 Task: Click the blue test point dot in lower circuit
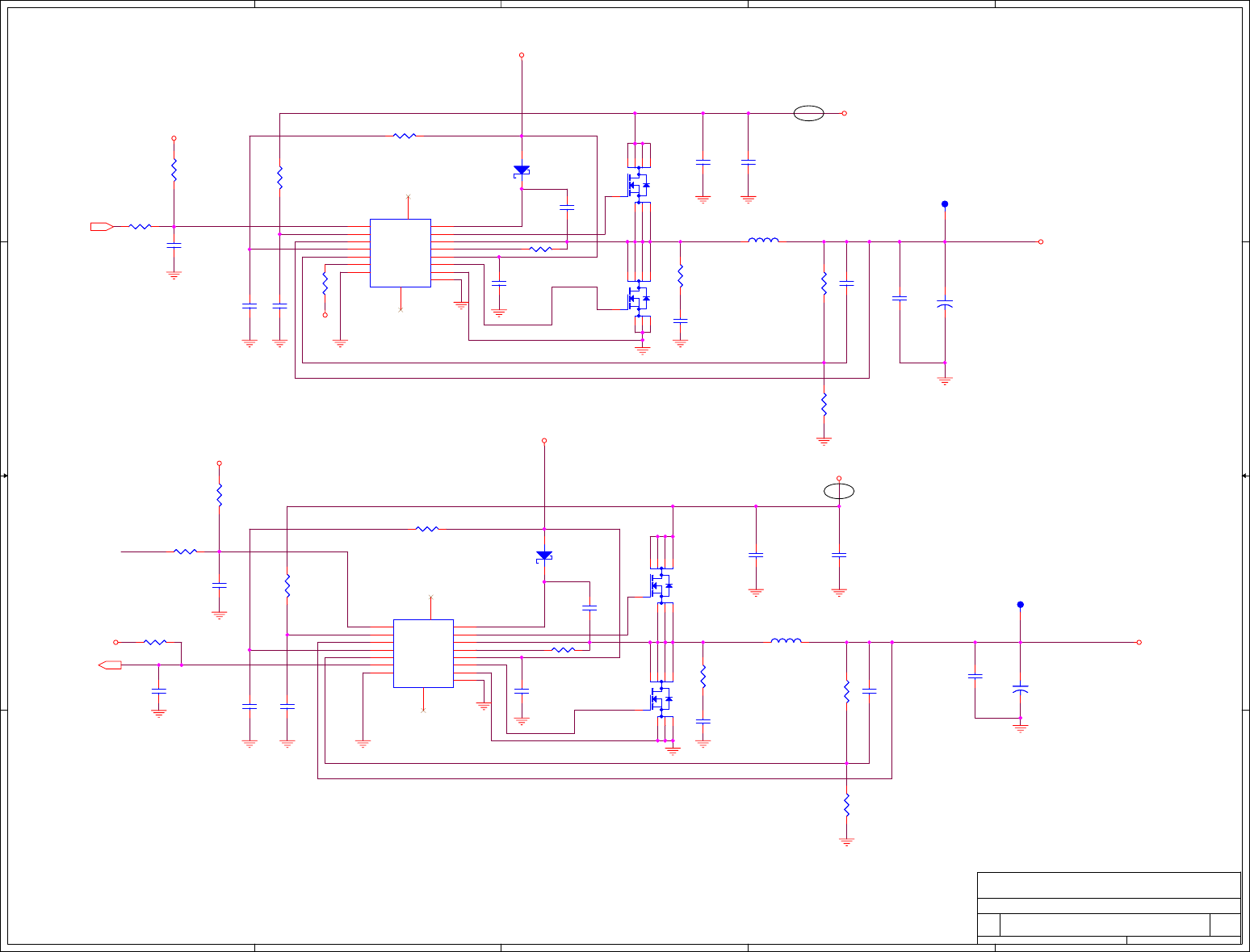point(1021,605)
